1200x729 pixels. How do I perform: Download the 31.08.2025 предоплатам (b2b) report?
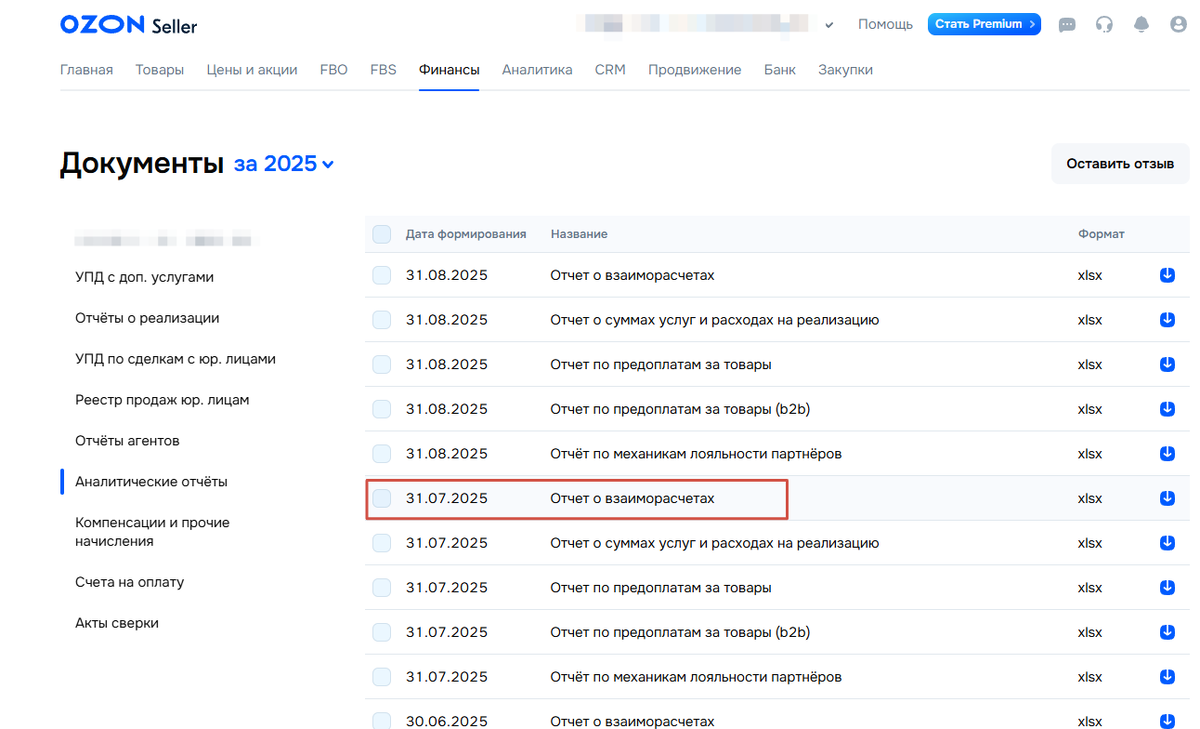click(1167, 408)
